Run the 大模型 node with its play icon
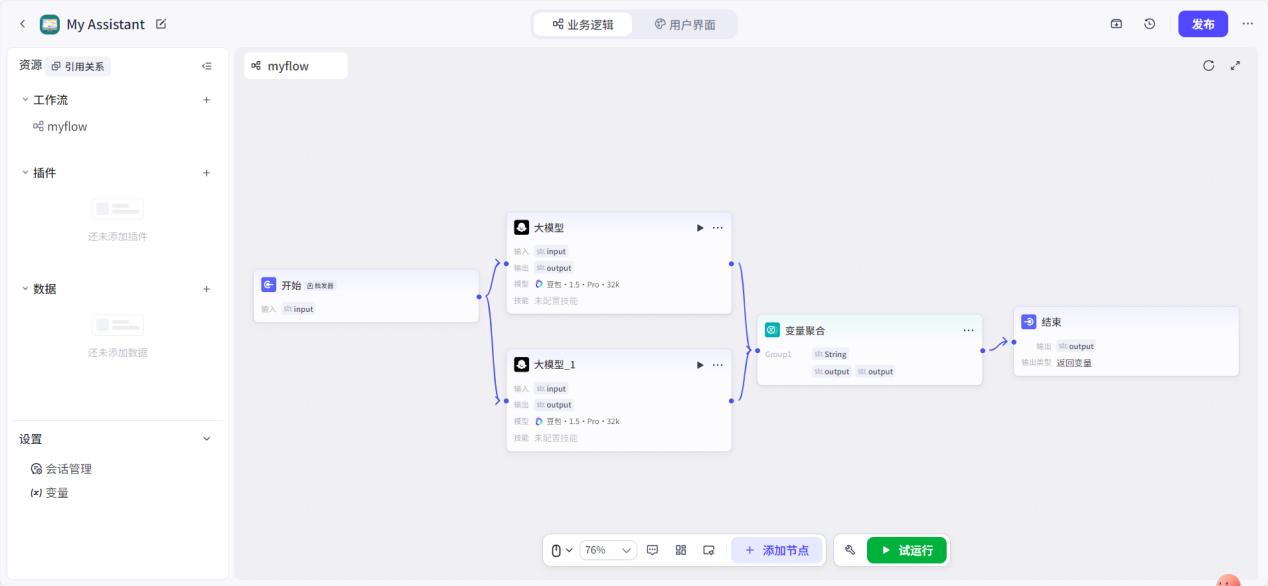Screen dimensions: 1268x586 700,228
